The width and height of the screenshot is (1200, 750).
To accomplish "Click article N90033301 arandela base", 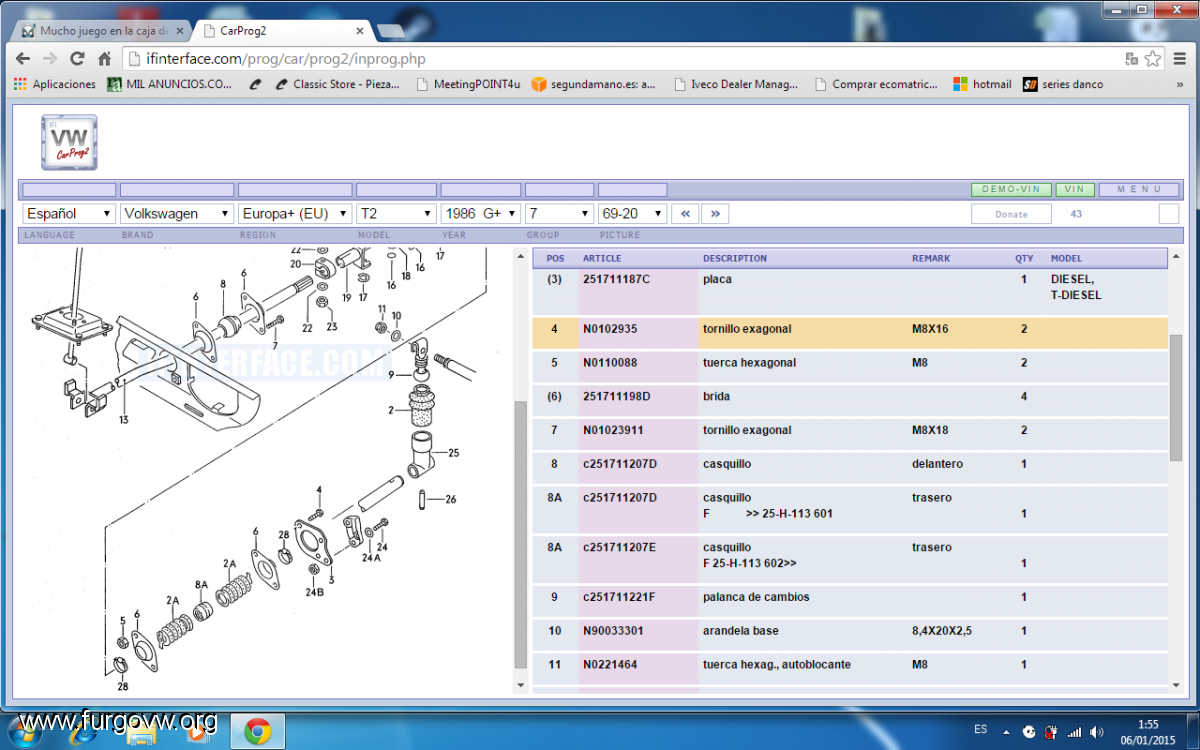I will coord(613,631).
